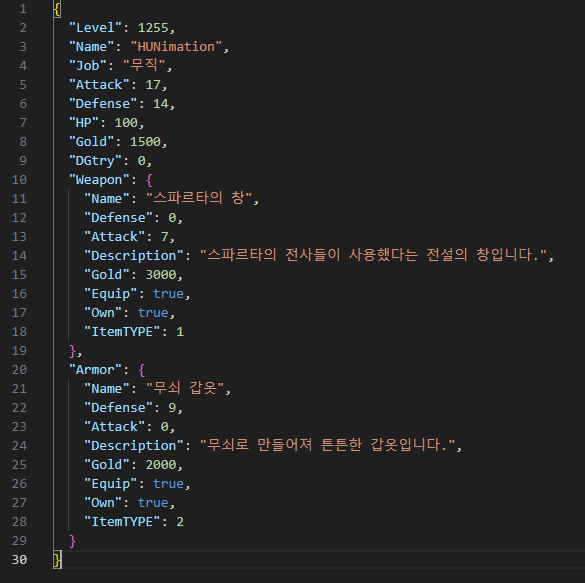Click the HP value 100
Viewport: 585px width, 583px height.
click(x=126, y=123)
